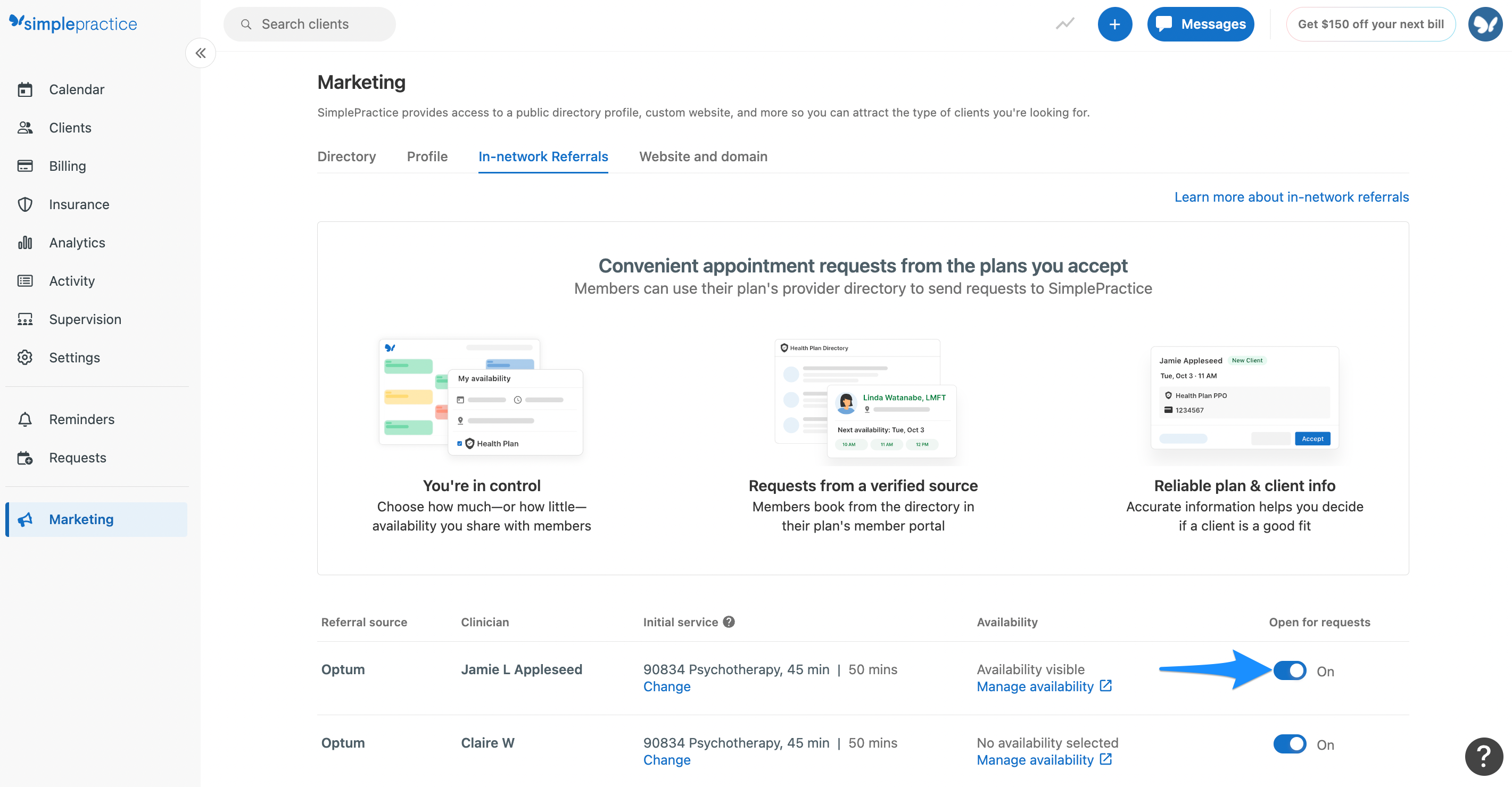Toggle Open for requests for Claire W

point(1290,744)
